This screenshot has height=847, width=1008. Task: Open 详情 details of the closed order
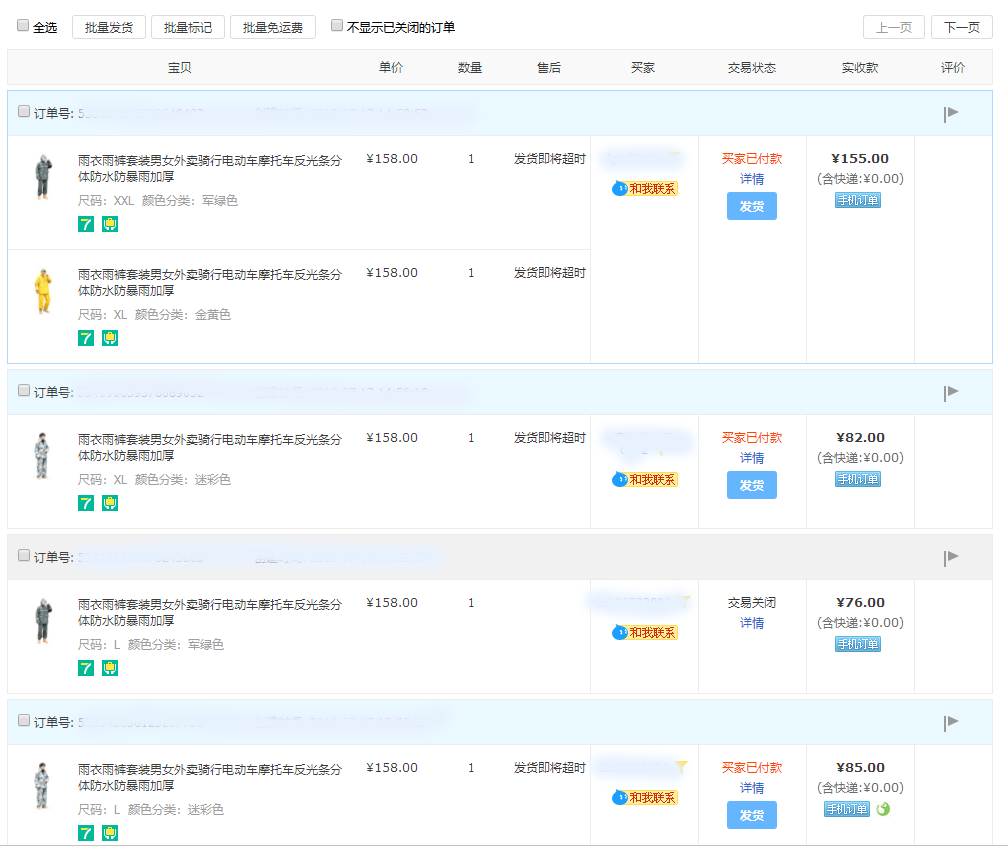point(751,621)
